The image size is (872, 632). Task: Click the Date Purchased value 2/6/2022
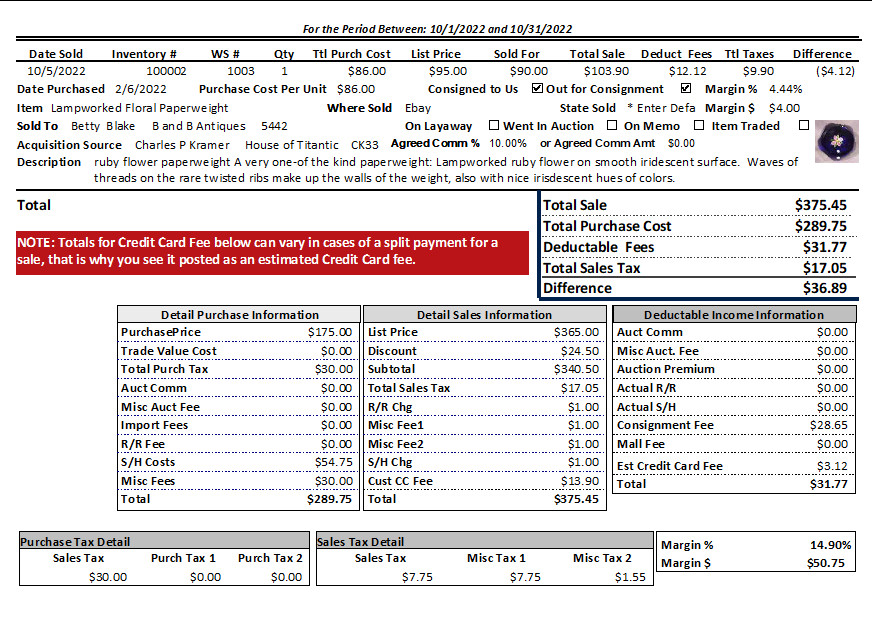(141, 89)
